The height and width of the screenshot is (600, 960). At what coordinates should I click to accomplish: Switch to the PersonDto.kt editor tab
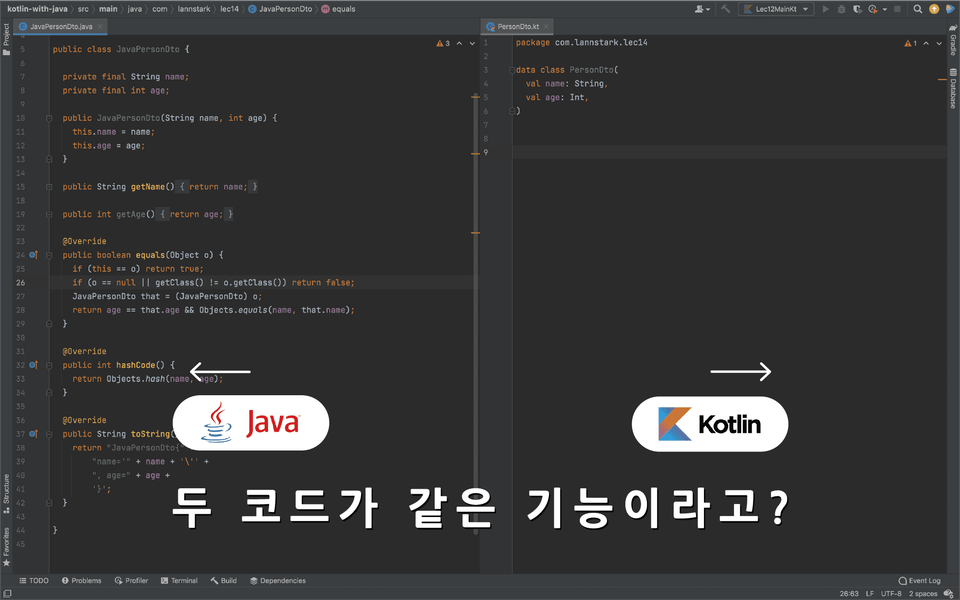[x=518, y=26]
